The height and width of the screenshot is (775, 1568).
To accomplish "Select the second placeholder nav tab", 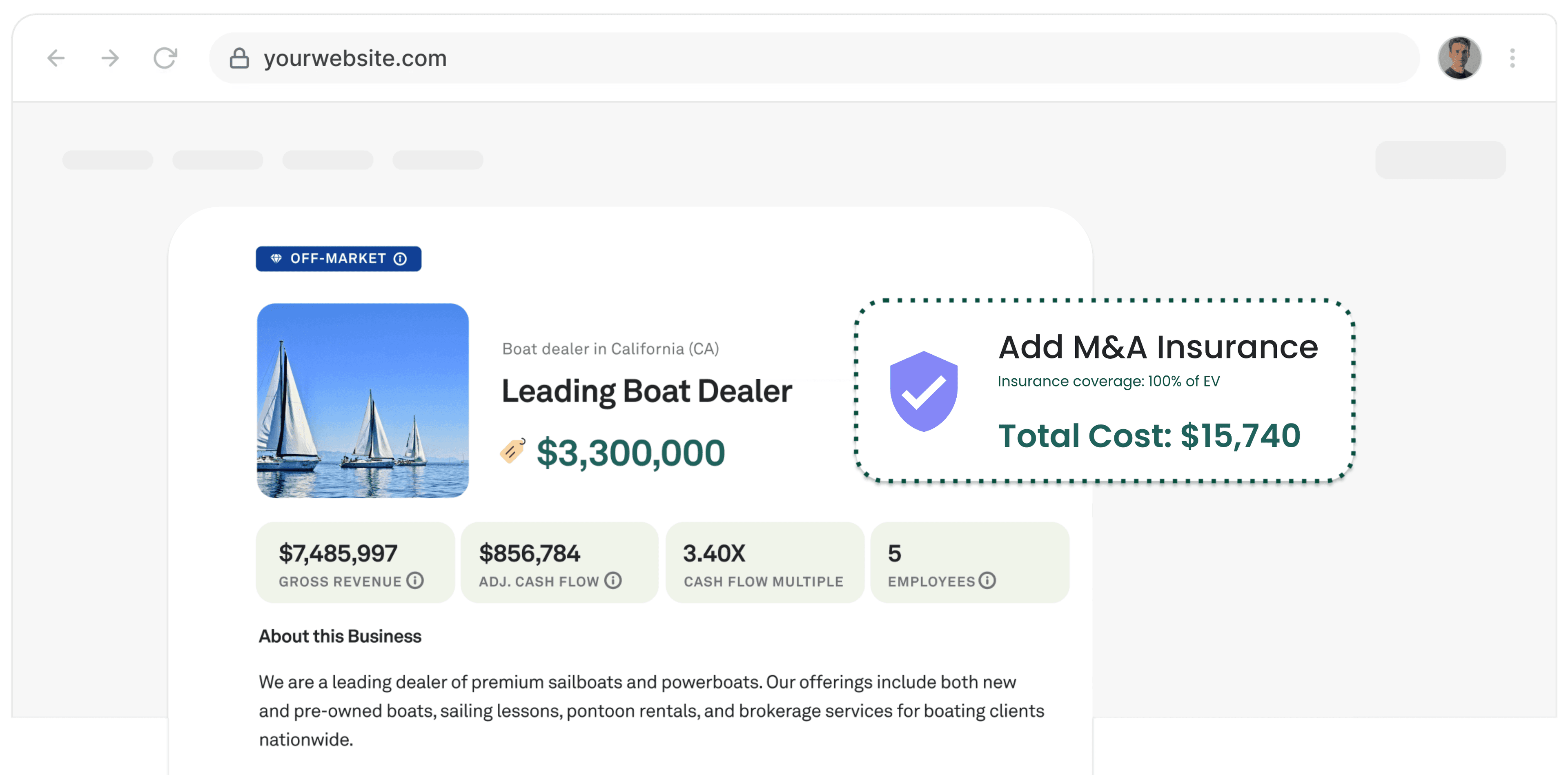I will [x=218, y=160].
